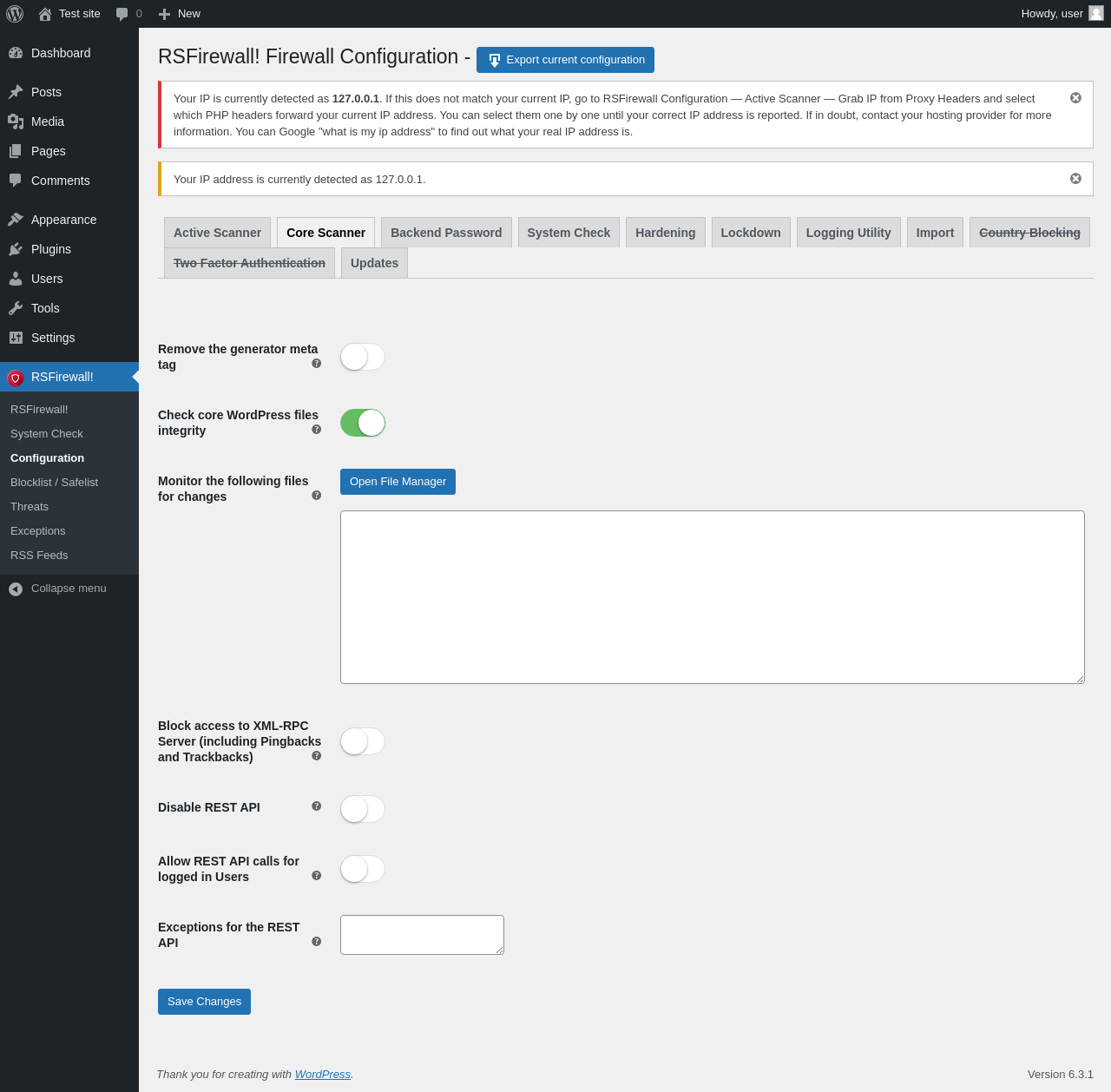Screen dimensions: 1111x1092
Task: Enable Block access to XML-RPC Server
Action: point(363,741)
